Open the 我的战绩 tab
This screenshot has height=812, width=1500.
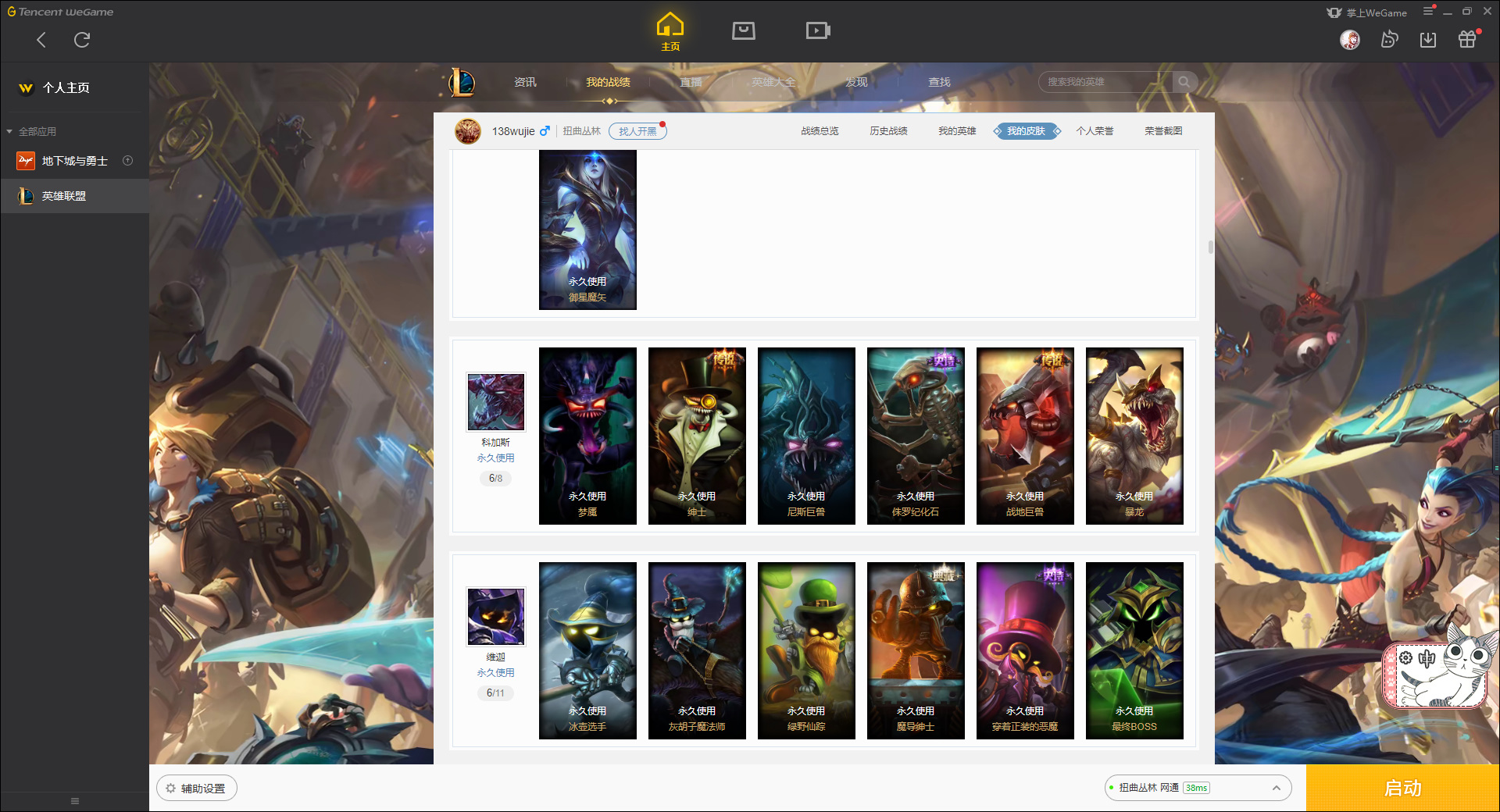609,82
